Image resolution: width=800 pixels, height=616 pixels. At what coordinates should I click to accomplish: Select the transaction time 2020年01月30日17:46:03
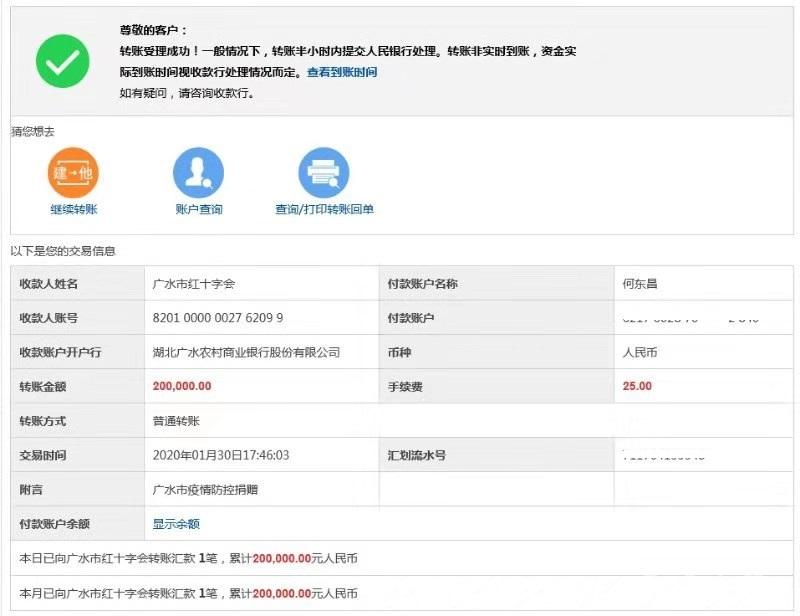(221, 455)
